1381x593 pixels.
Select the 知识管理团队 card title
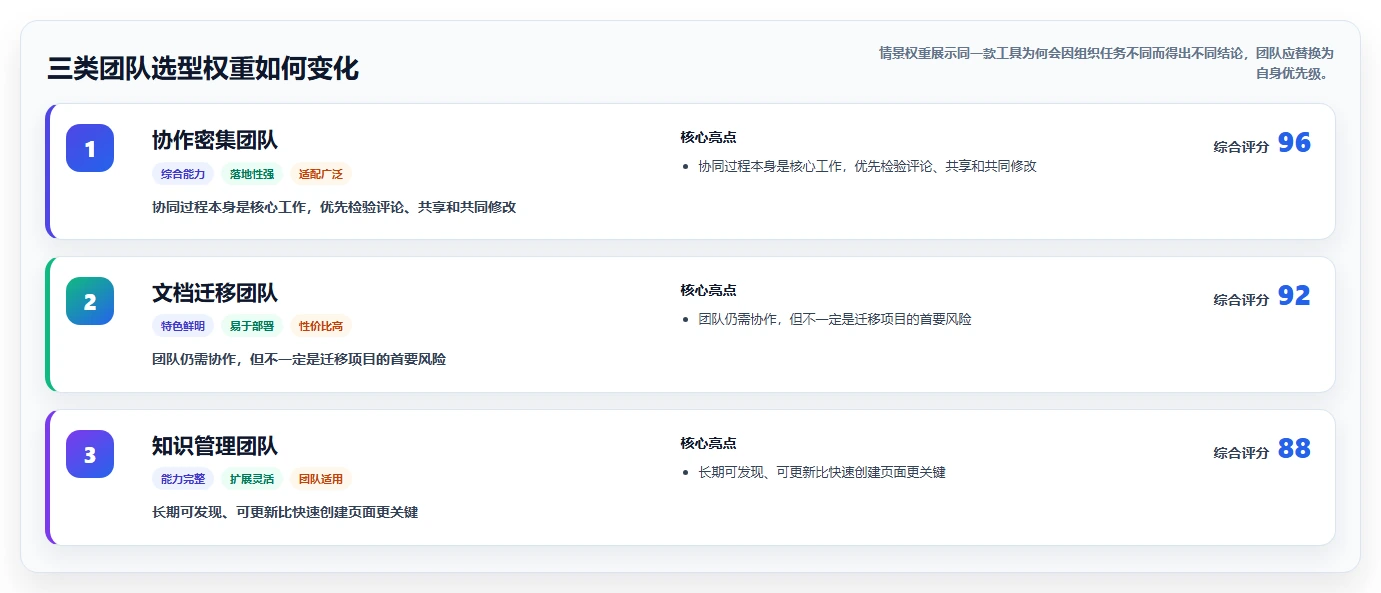point(215,446)
